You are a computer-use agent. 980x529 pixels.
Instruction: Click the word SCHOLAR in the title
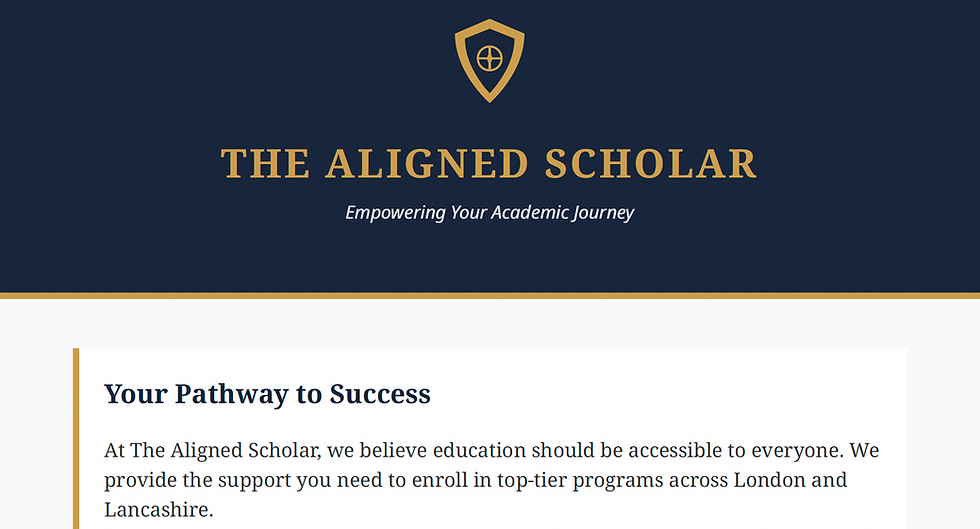(651, 164)
